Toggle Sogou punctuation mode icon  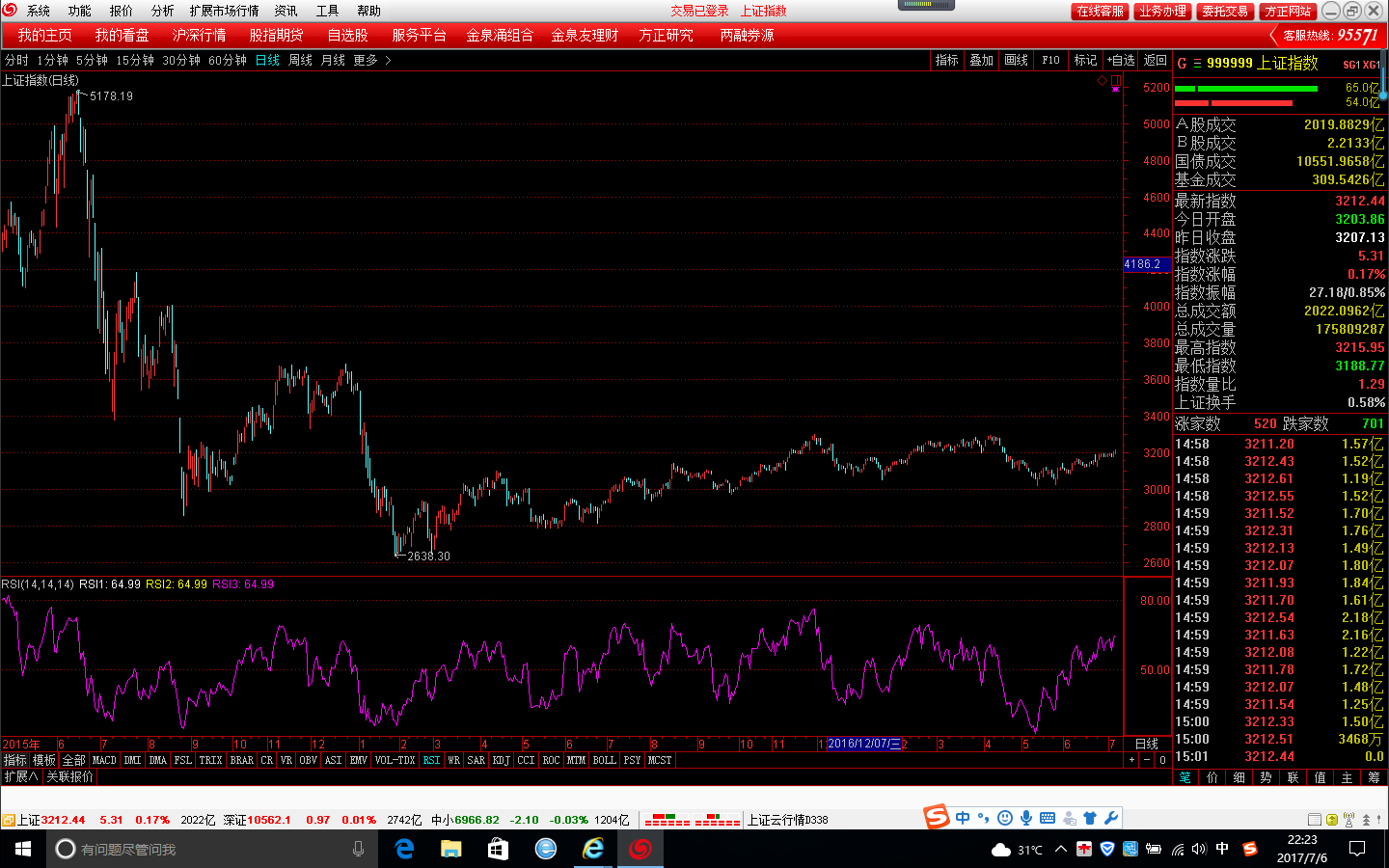point(983,818)
